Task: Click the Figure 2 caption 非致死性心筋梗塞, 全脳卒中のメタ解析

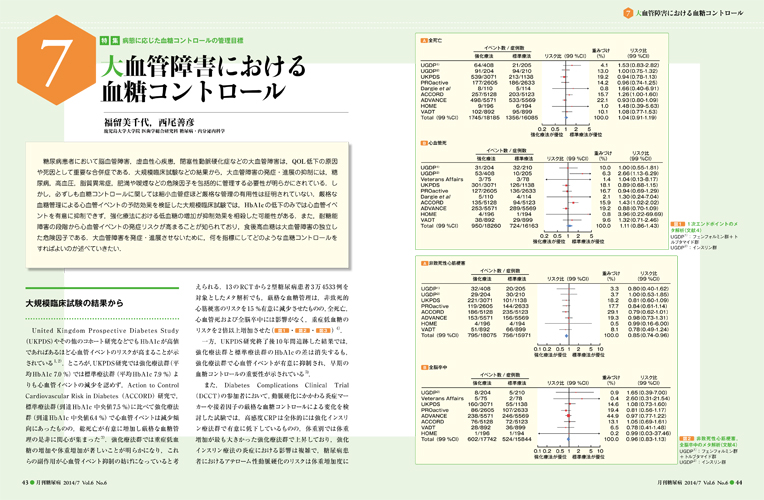Action: 709,442
